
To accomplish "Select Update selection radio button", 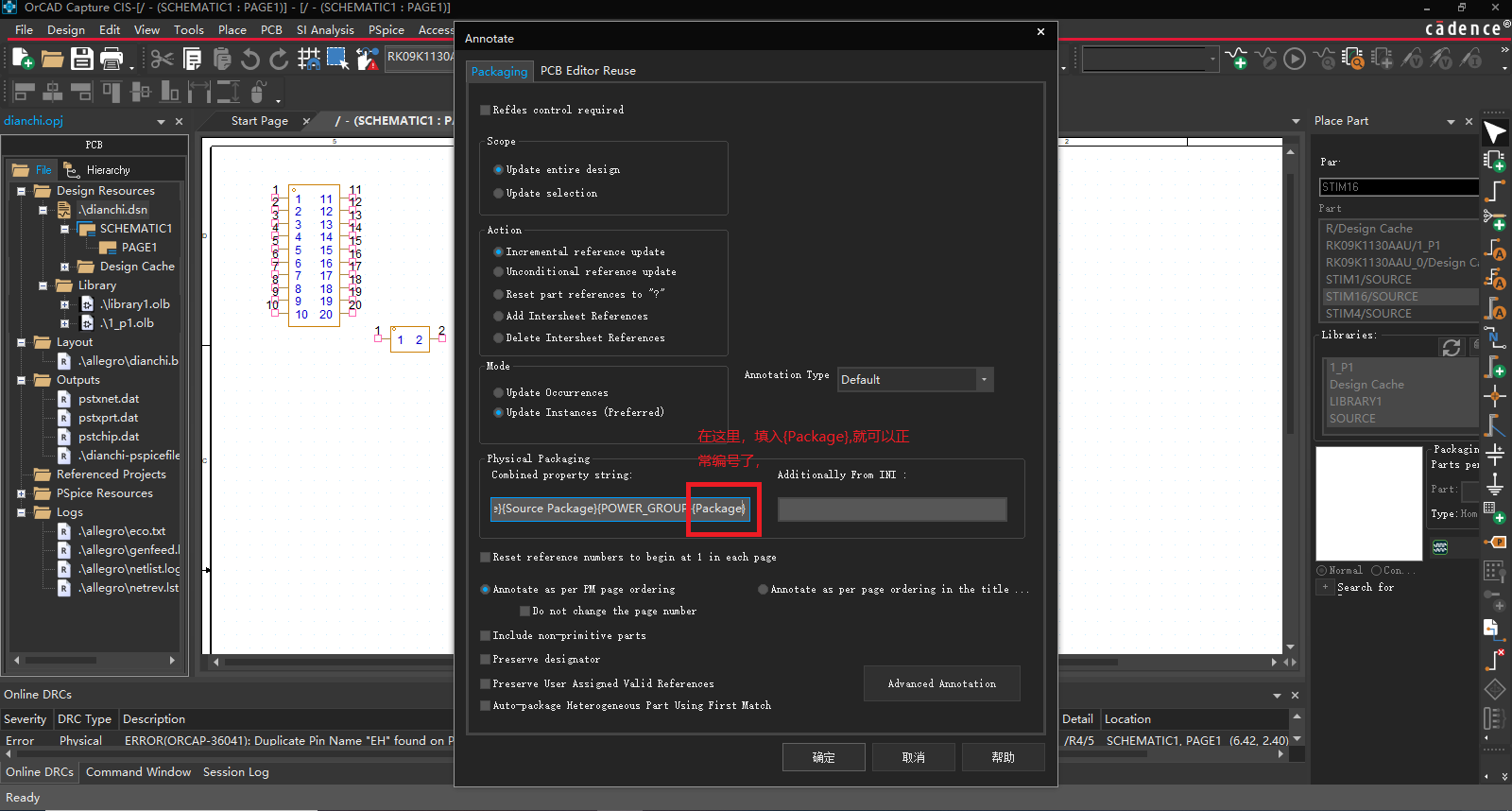I will (x=498, y=193).
